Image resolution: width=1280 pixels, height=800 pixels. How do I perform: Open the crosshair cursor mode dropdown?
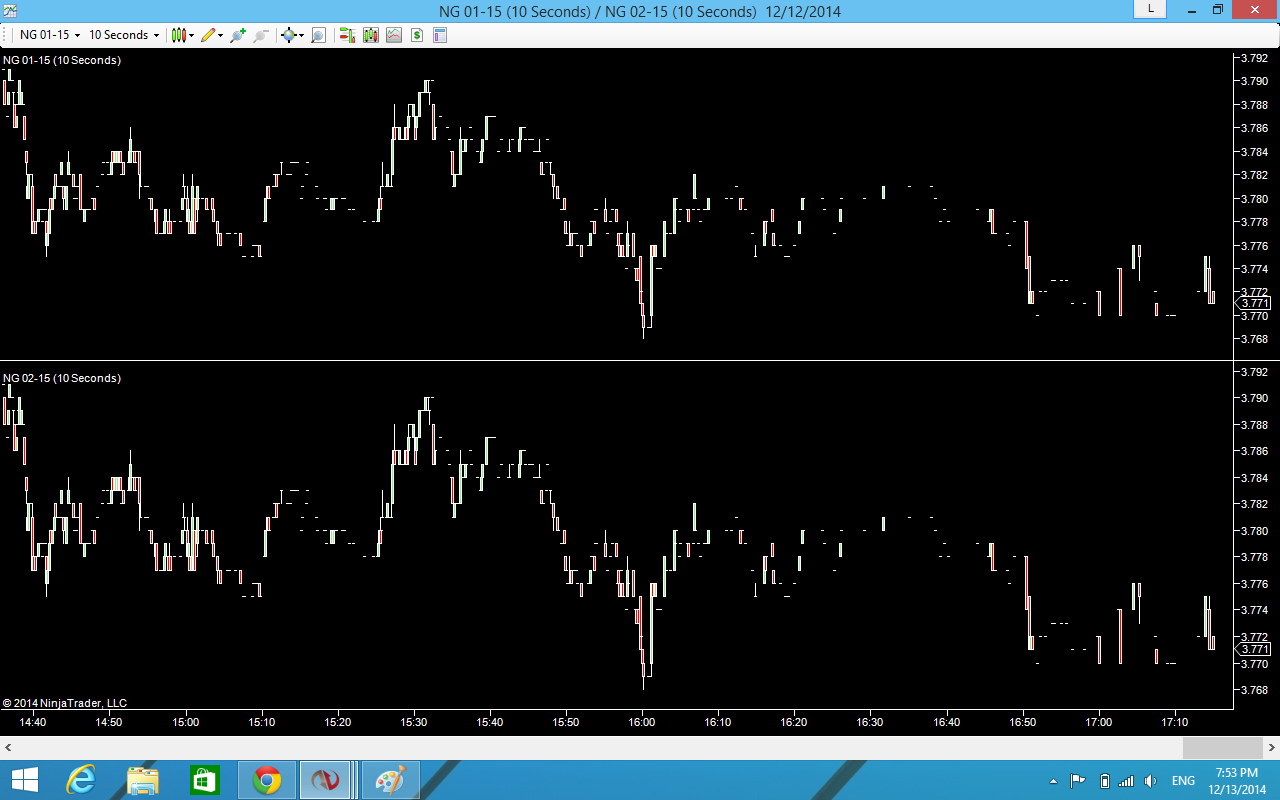pos(293,35)
